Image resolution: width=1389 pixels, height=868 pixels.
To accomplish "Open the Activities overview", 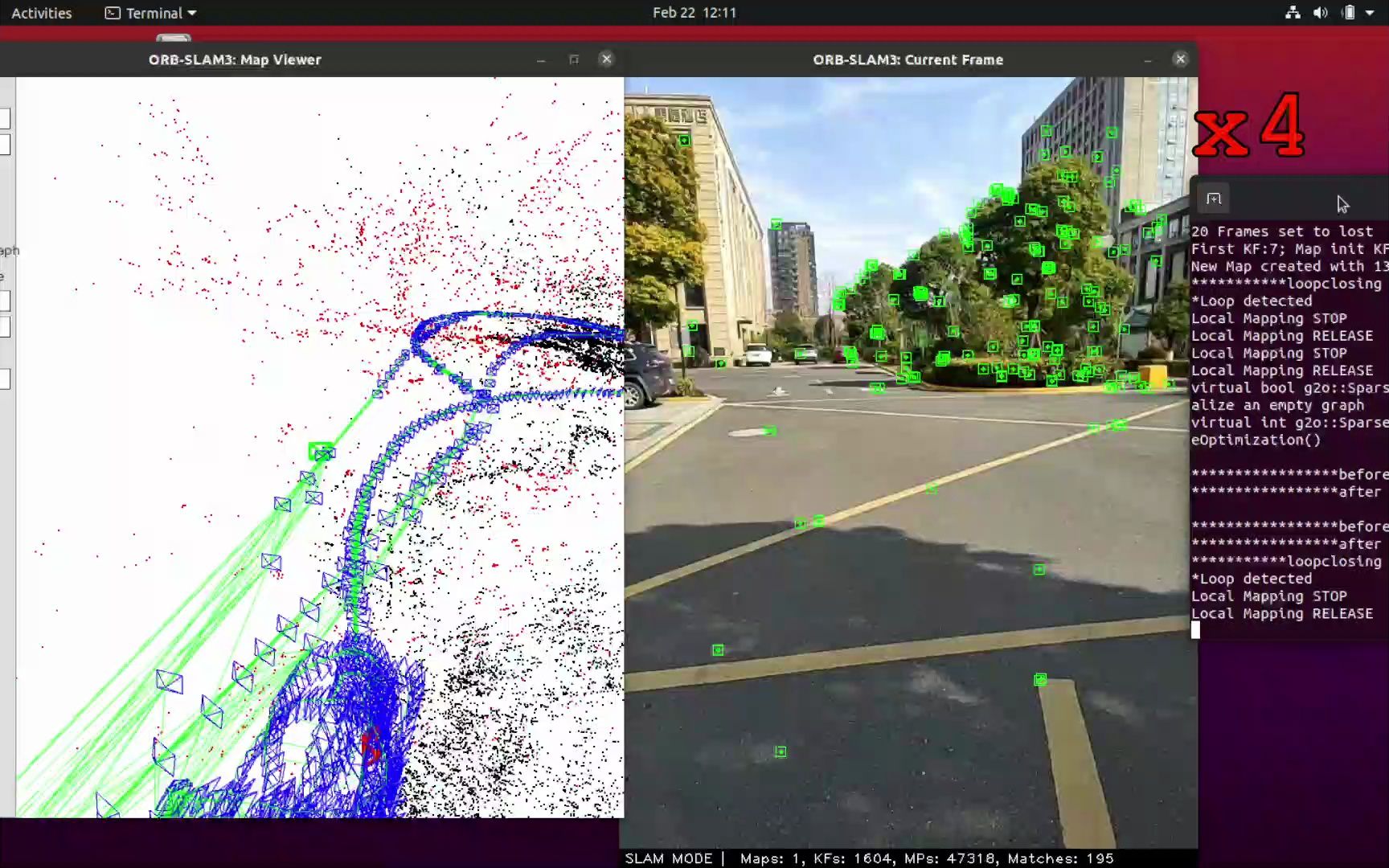I will click(x=41, y=13).
